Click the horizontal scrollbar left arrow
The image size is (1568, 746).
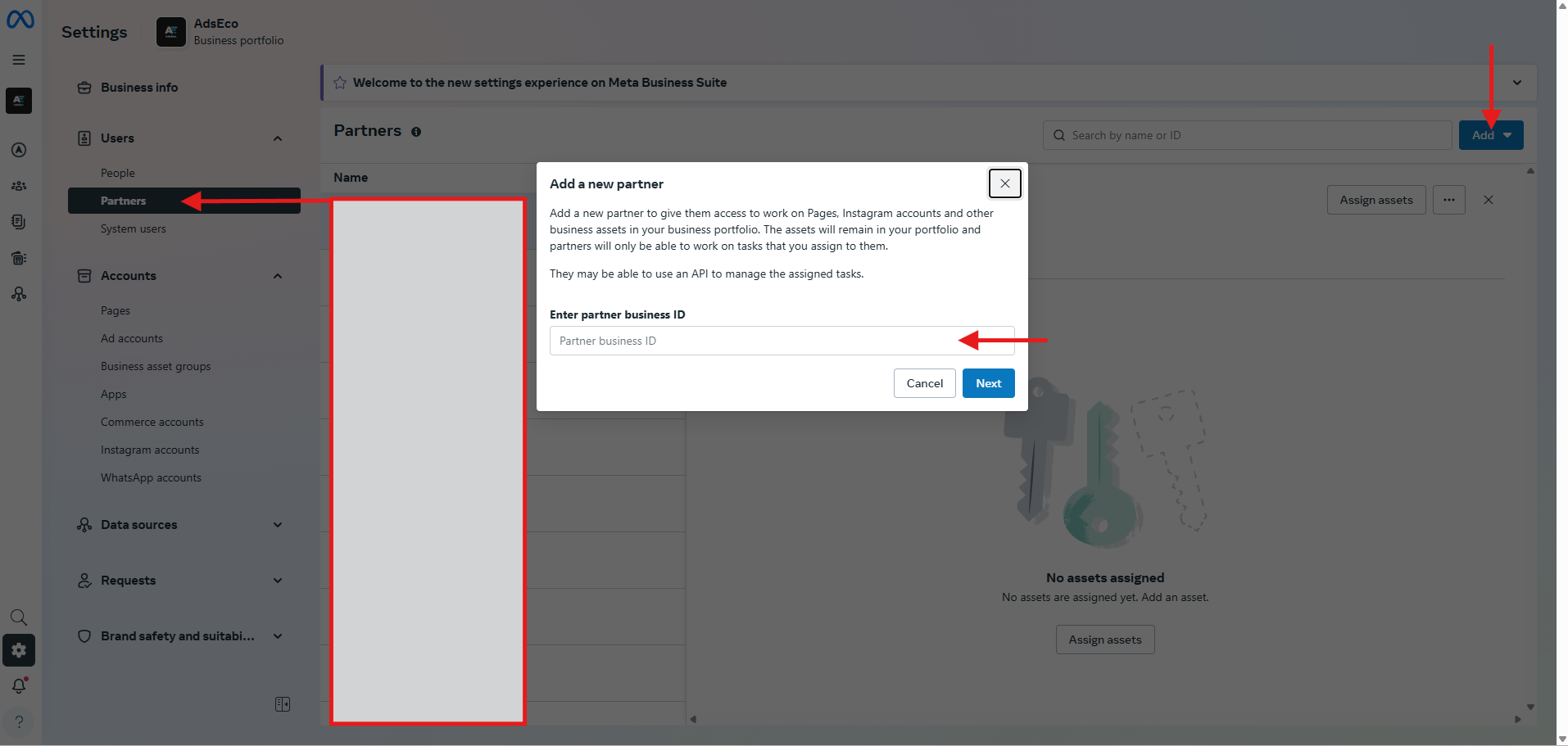point(693,719)
